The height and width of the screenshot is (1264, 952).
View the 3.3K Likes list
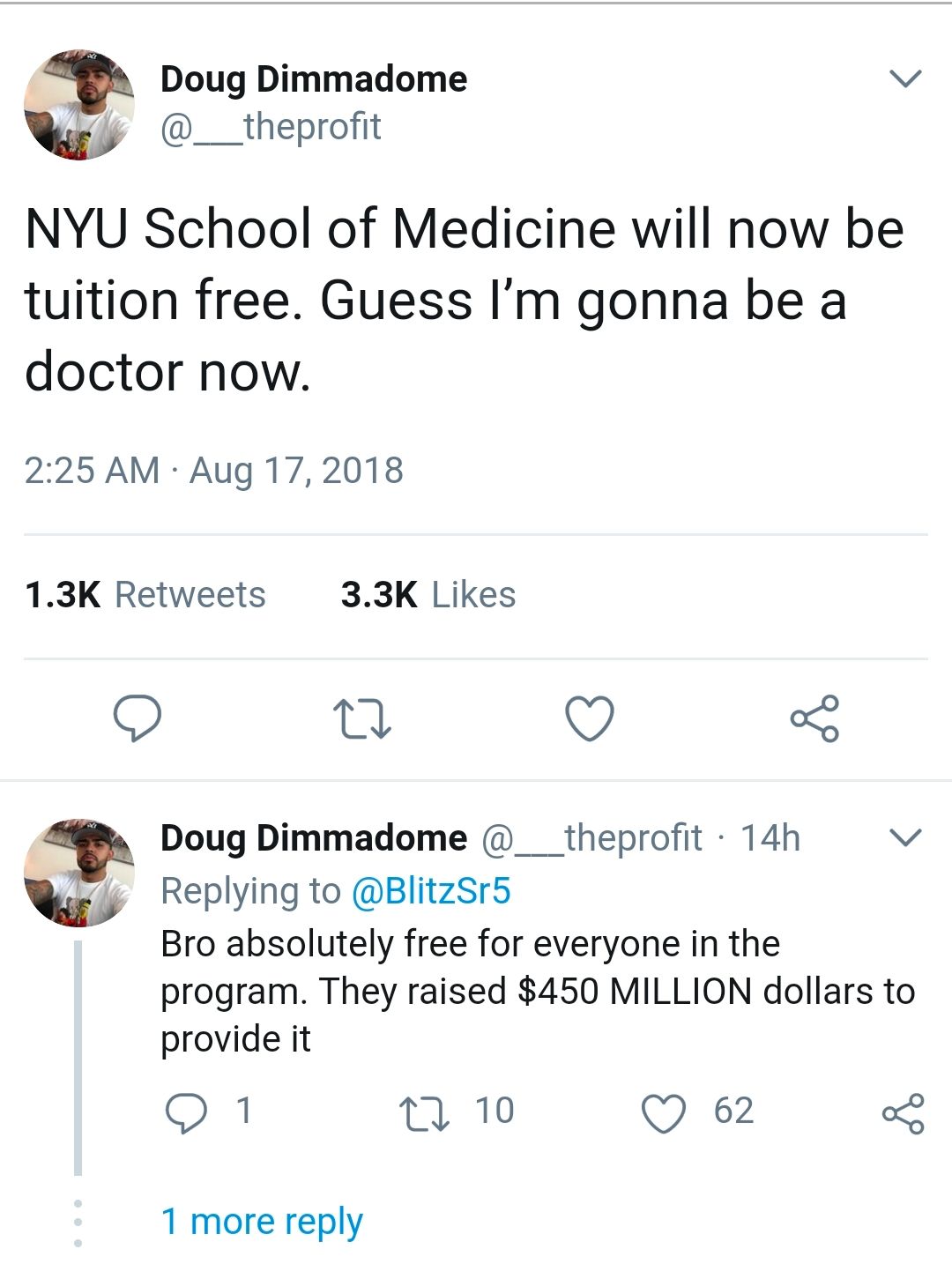[428, 595]
